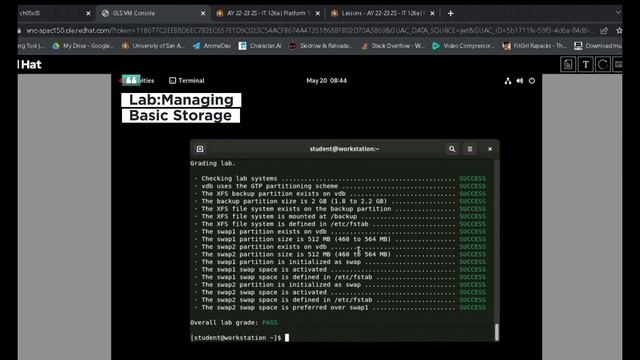Open the GNOME power menu icon
640x360 pixels.
click(x=532, y=81)
